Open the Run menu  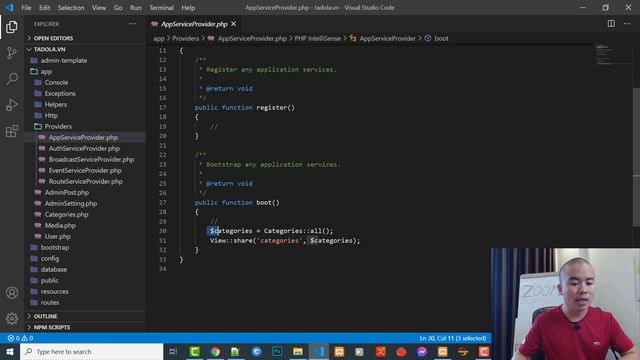click(x=136, y=8)
